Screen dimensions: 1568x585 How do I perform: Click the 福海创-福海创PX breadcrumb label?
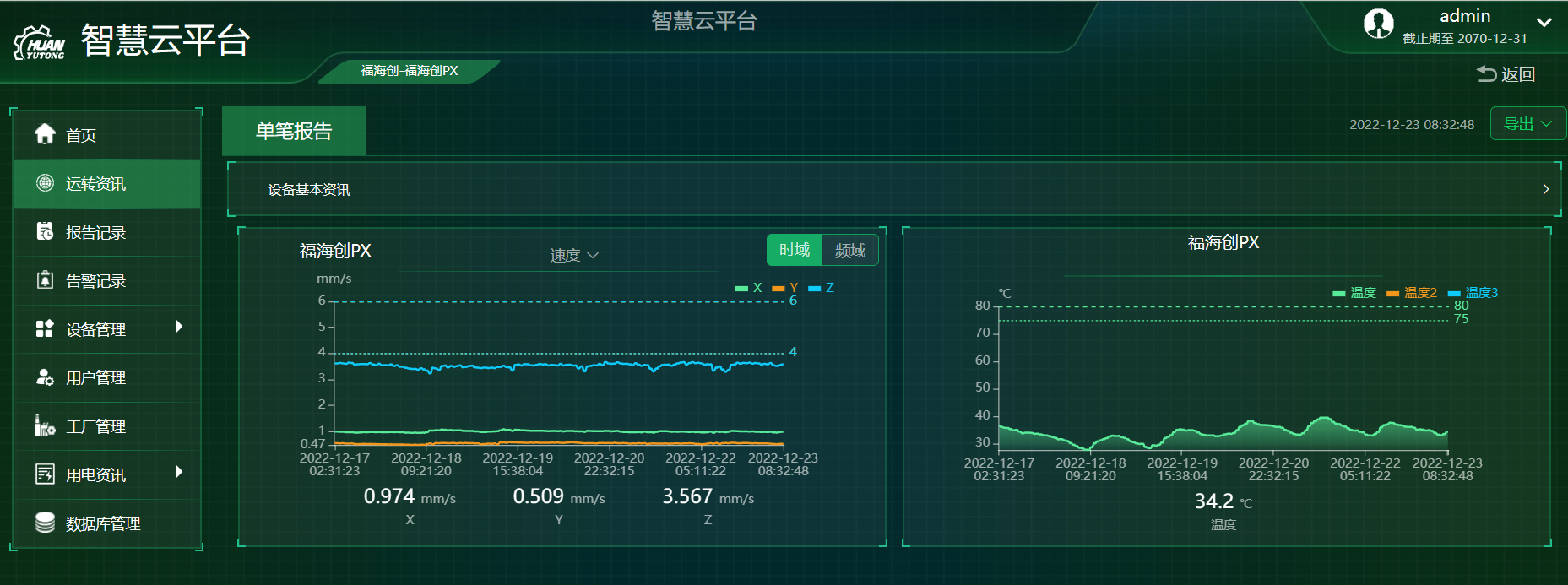[410, 71]
